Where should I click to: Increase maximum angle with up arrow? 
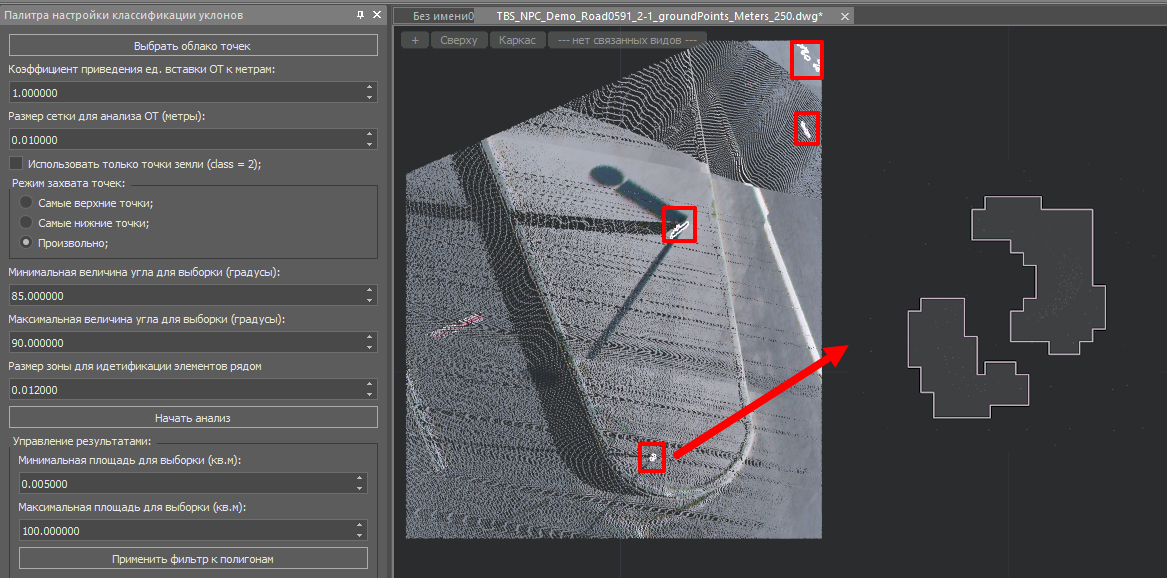[370, 338]
